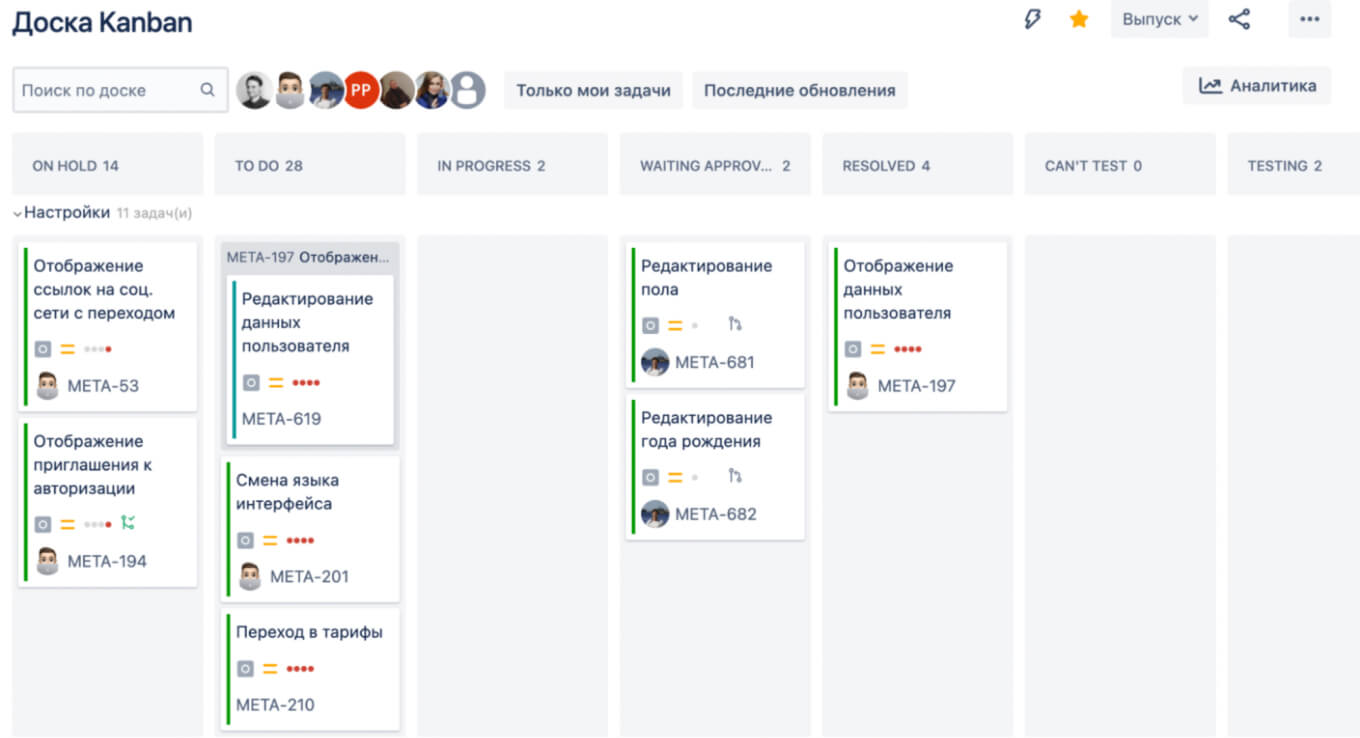Viewport: 1360px width, 738px height.
Task: Enable the 'Последние обновления' filter
Action: coord(800,90)
